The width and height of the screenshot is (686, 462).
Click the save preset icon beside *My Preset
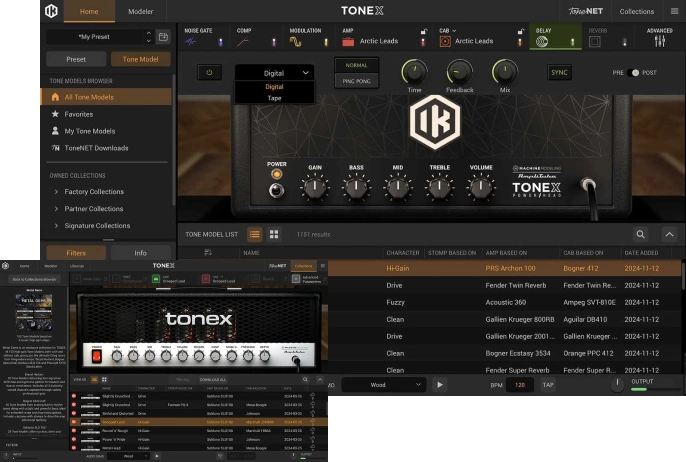click(163, 37)
